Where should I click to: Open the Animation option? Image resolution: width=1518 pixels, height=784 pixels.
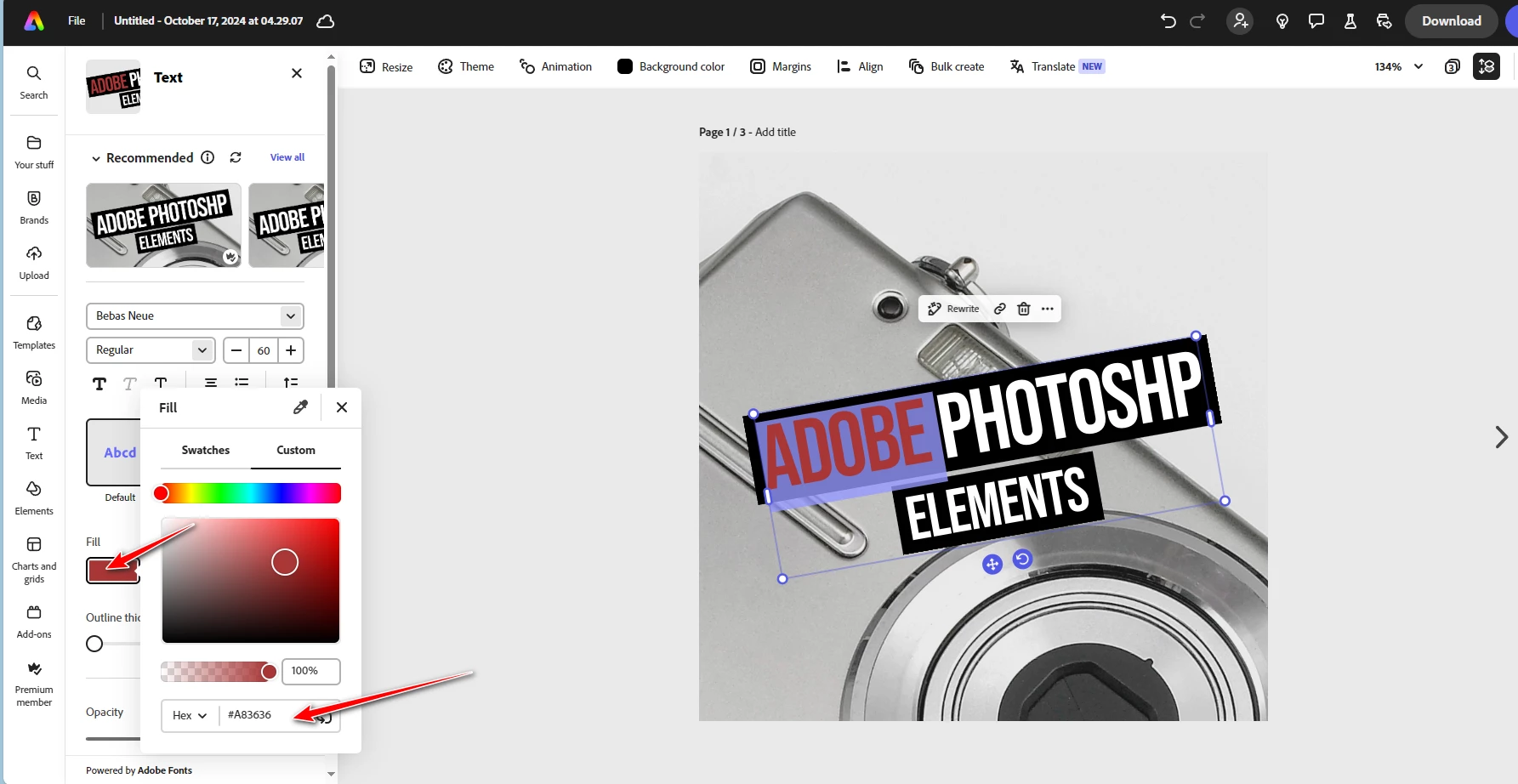[555, 66]
